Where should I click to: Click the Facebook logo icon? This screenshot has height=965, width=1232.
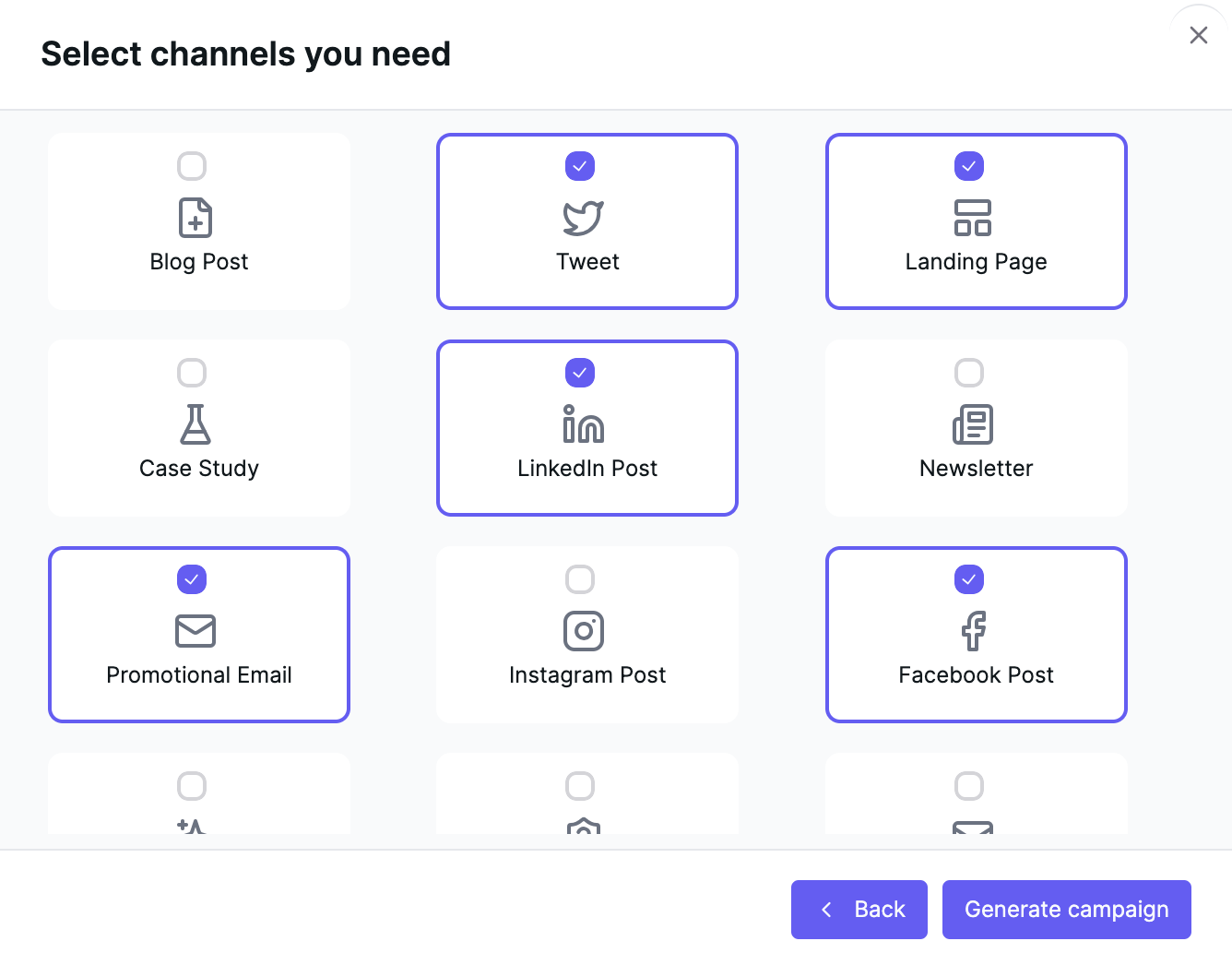click(973, 631)
